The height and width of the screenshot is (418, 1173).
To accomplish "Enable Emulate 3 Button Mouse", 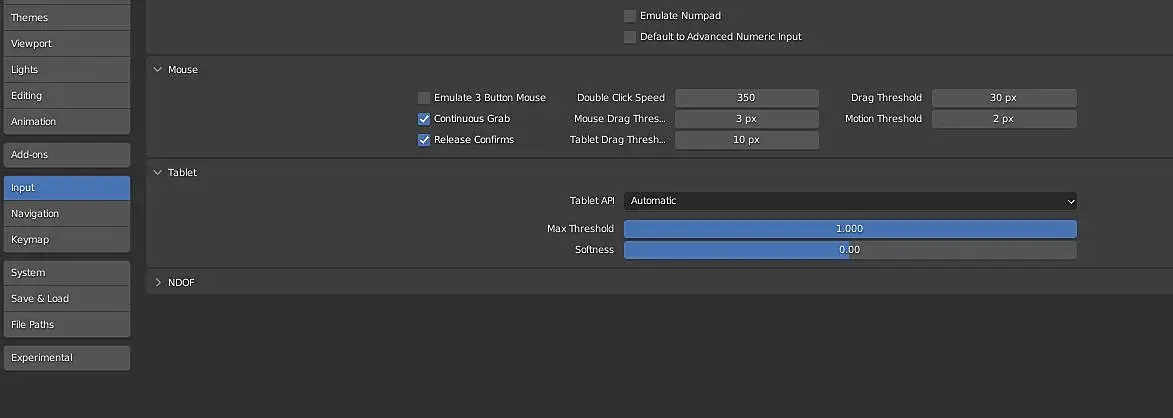I will pyautogui.click(x=424, y=98).
